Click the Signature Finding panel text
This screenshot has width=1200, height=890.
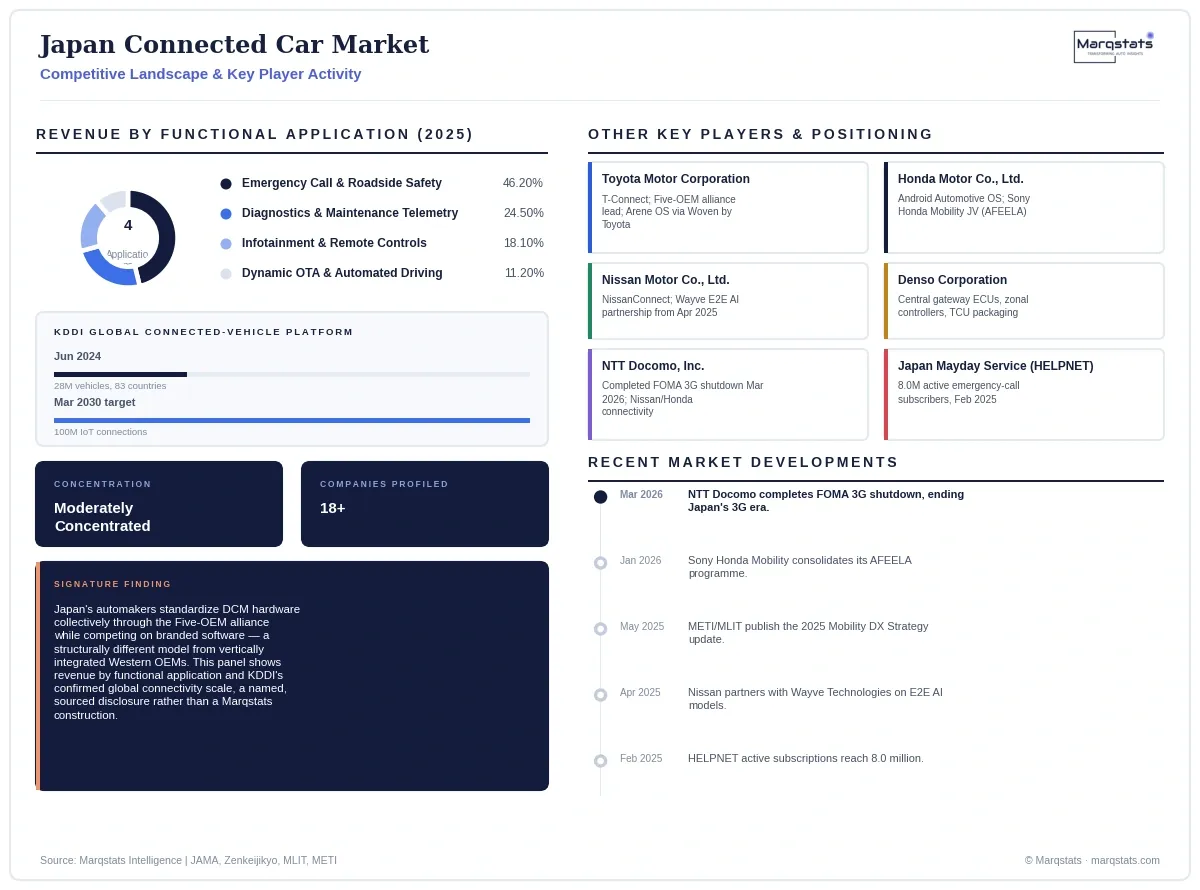pos(177,662)
